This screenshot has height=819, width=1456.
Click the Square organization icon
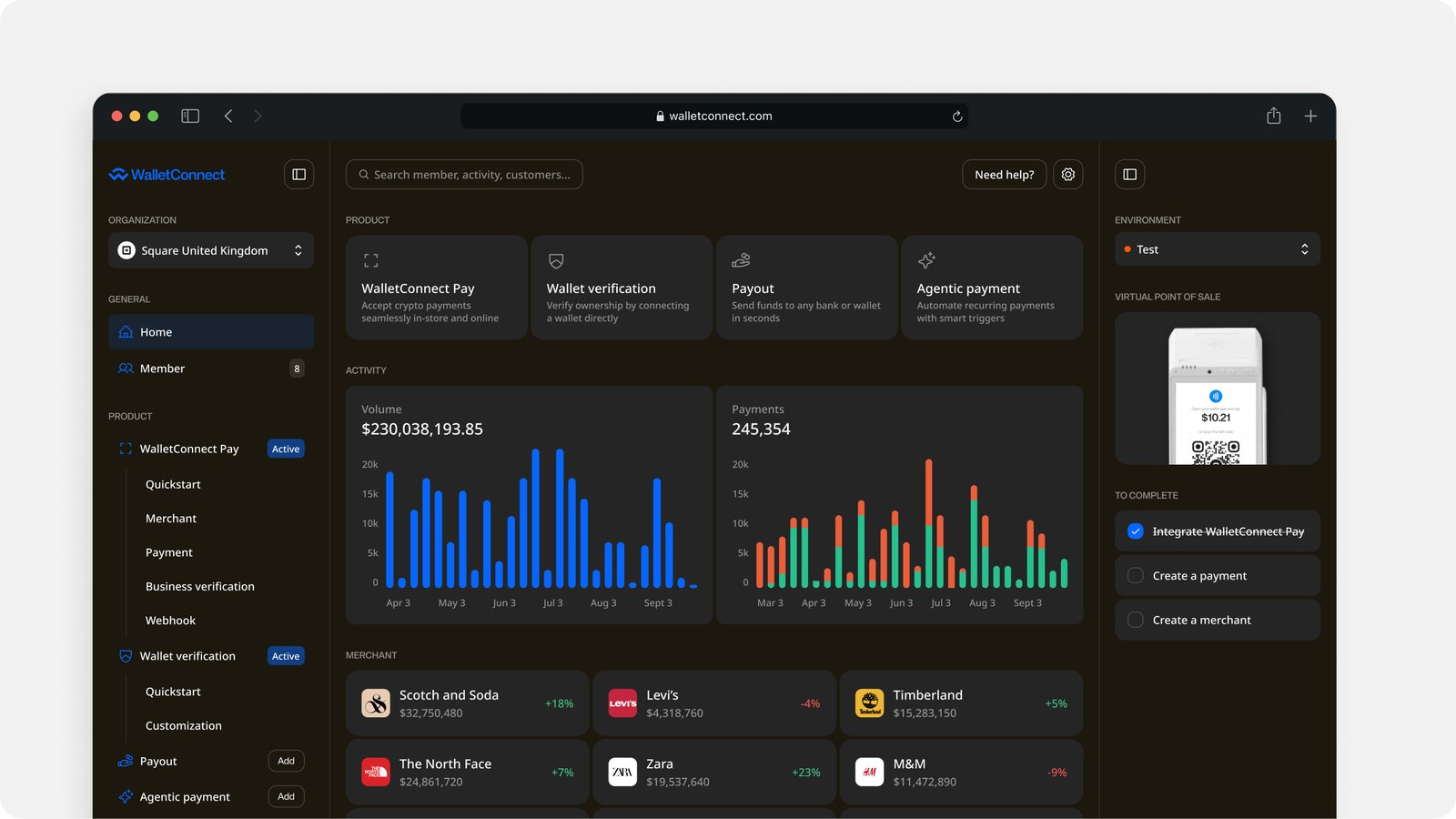point(127,250)
